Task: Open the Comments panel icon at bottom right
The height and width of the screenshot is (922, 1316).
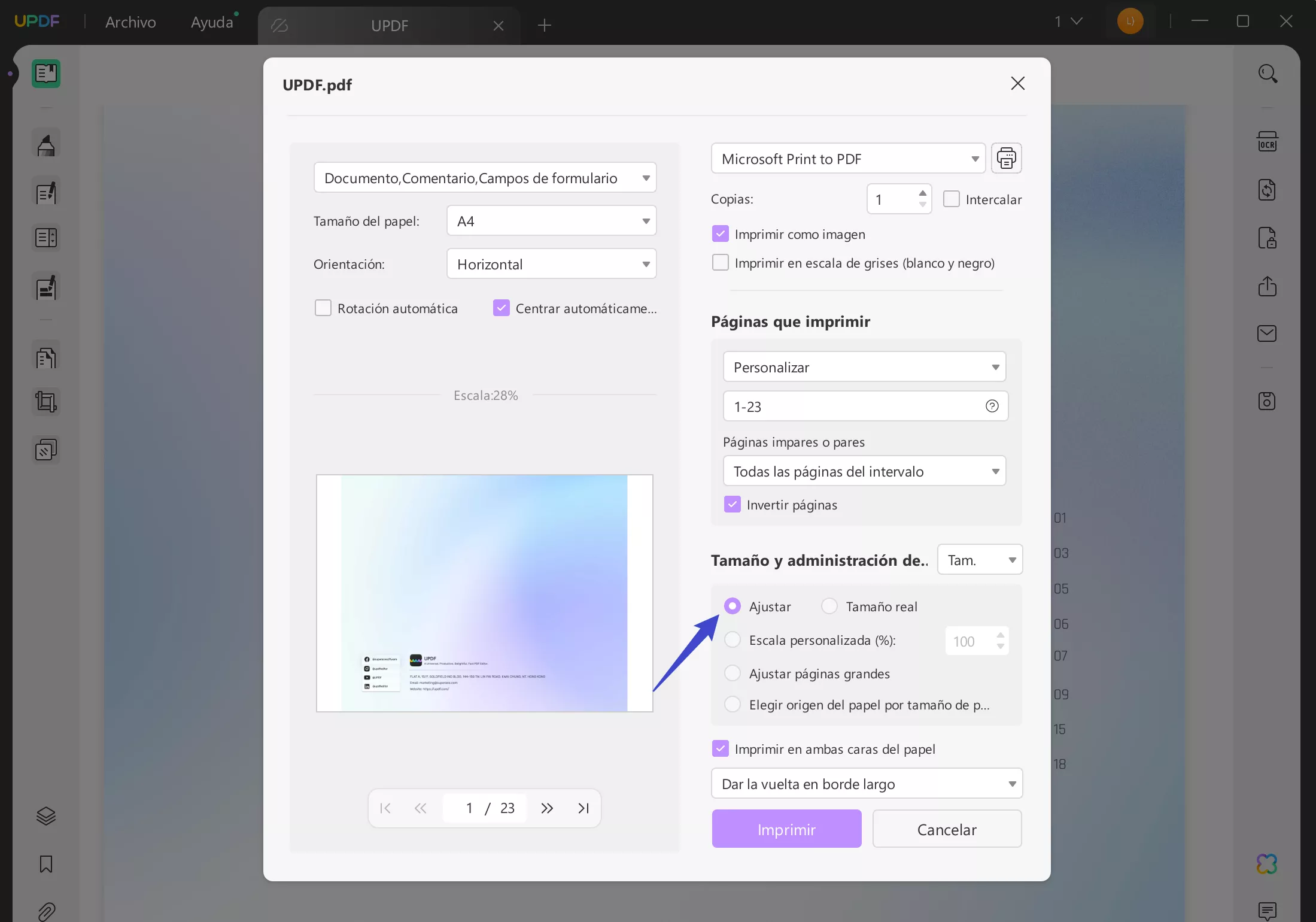Action: pos(1268,911)
